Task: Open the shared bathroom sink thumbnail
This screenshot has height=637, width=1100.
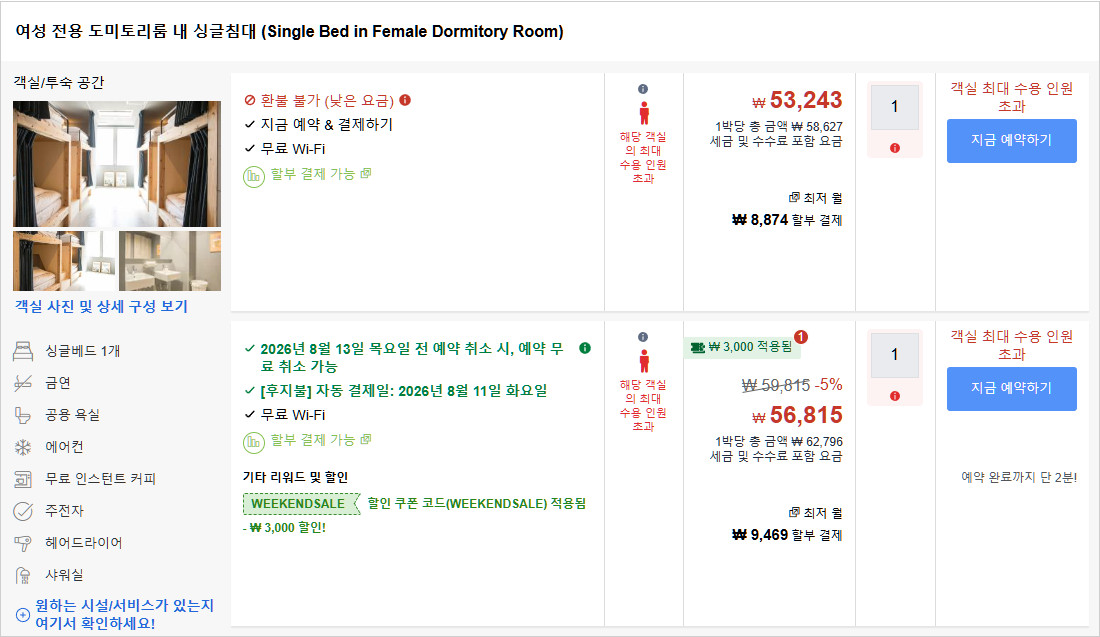Action: coord(170,261)
